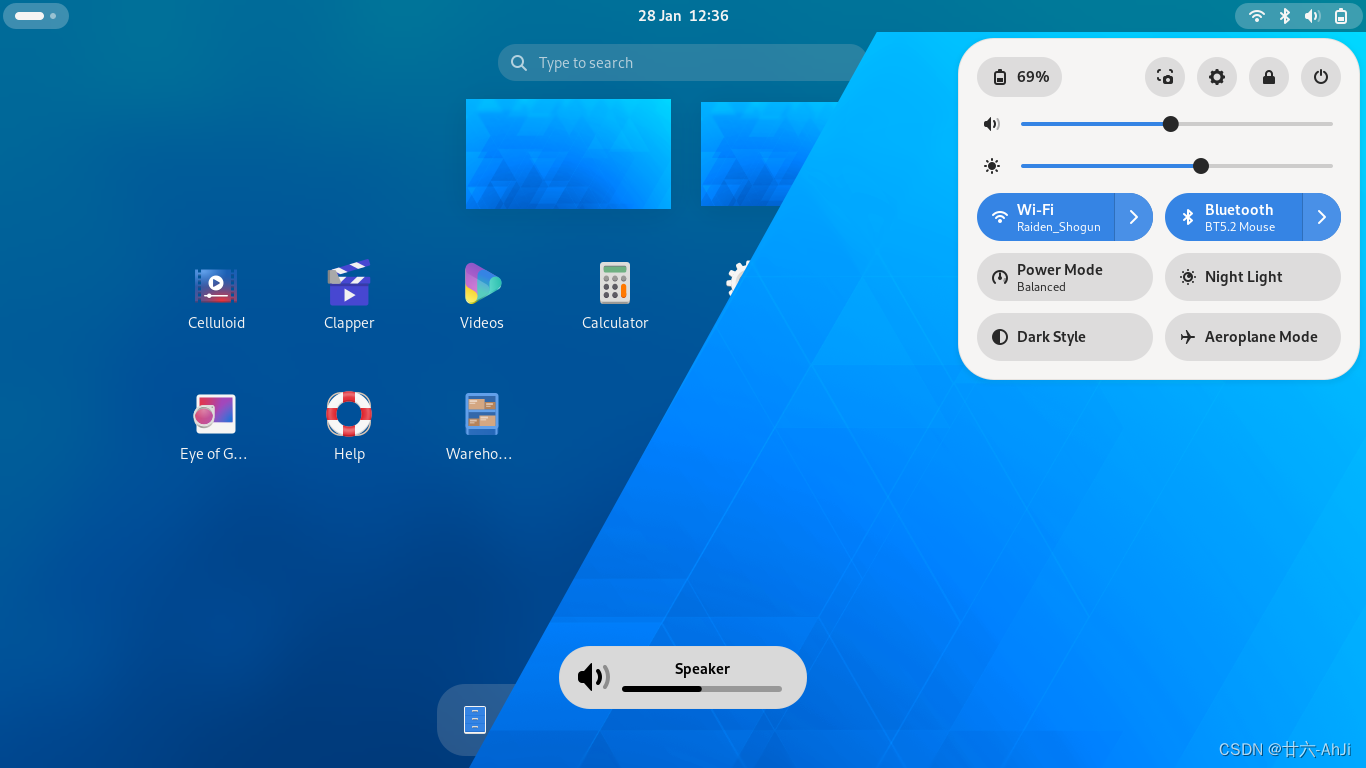
Task: Mute volume via the speaker icon in quick settings
Action: (992, 124)
